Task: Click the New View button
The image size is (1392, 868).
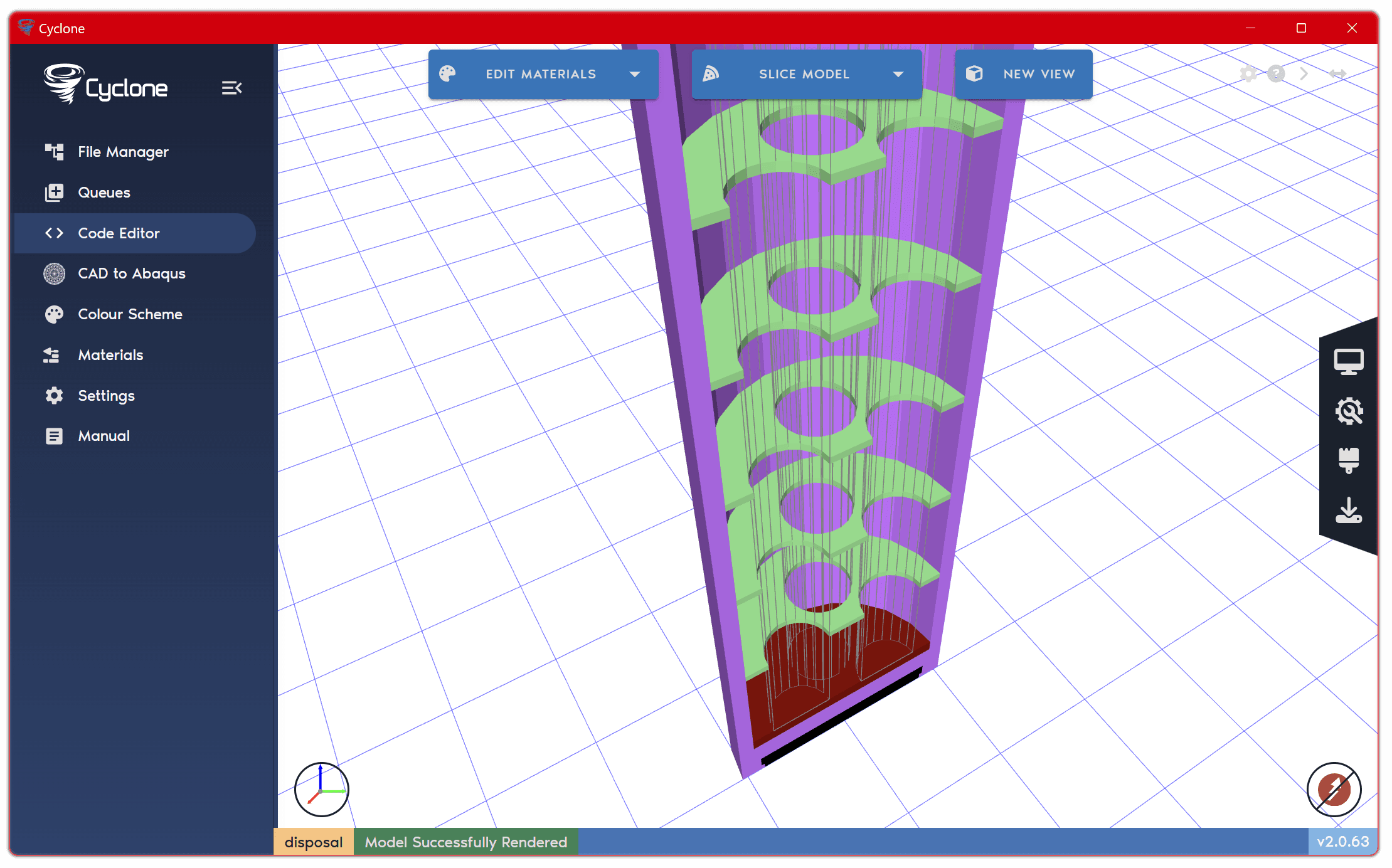Action: click(x=1024, y=74)
